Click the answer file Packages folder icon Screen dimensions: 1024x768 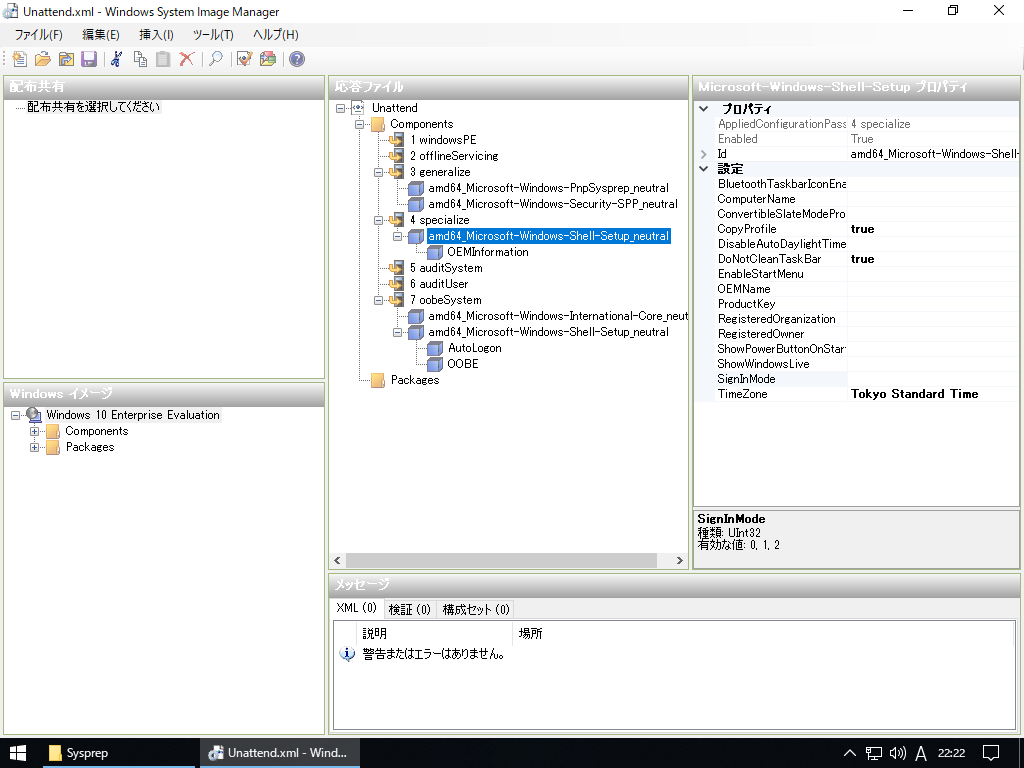tap(378, 380)
